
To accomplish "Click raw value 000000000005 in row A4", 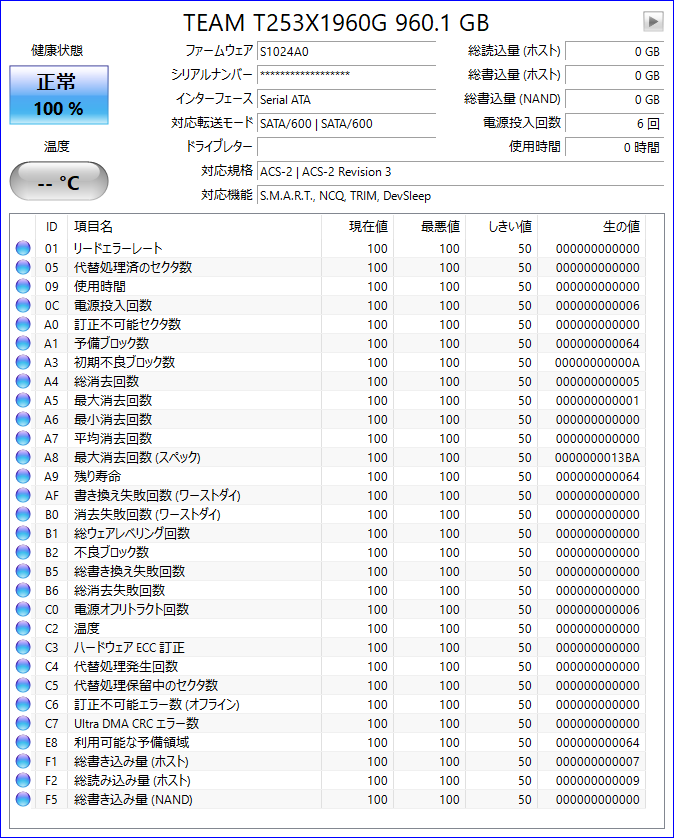I will (598, 382).
